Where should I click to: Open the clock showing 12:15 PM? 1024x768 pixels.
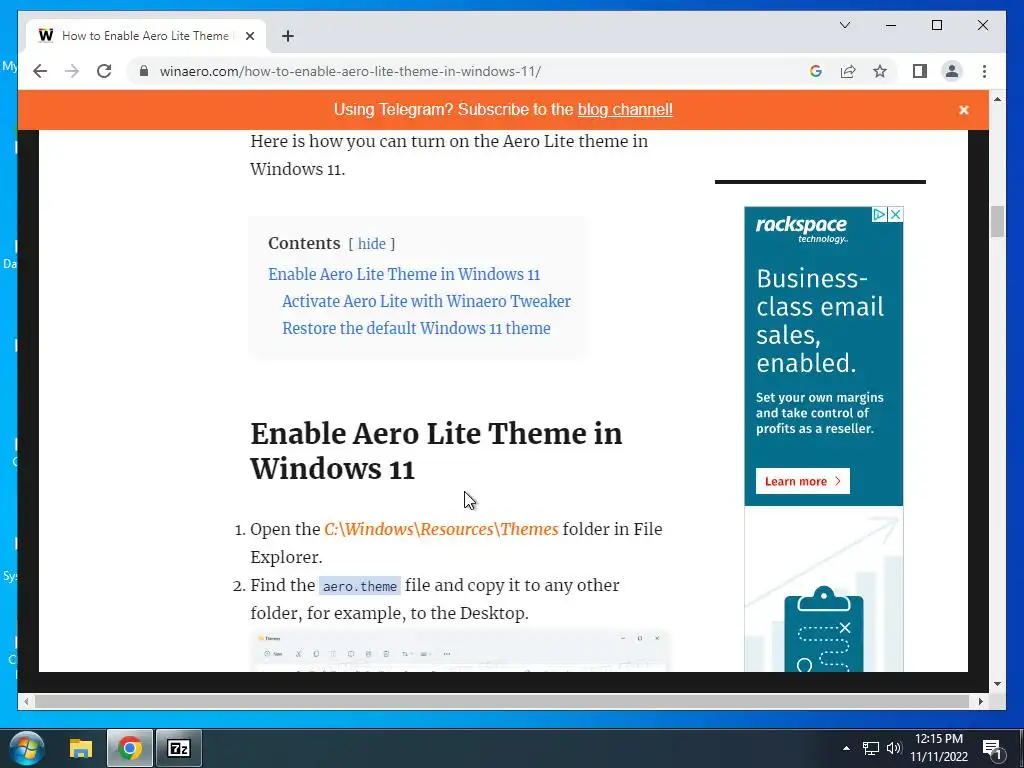939,748
